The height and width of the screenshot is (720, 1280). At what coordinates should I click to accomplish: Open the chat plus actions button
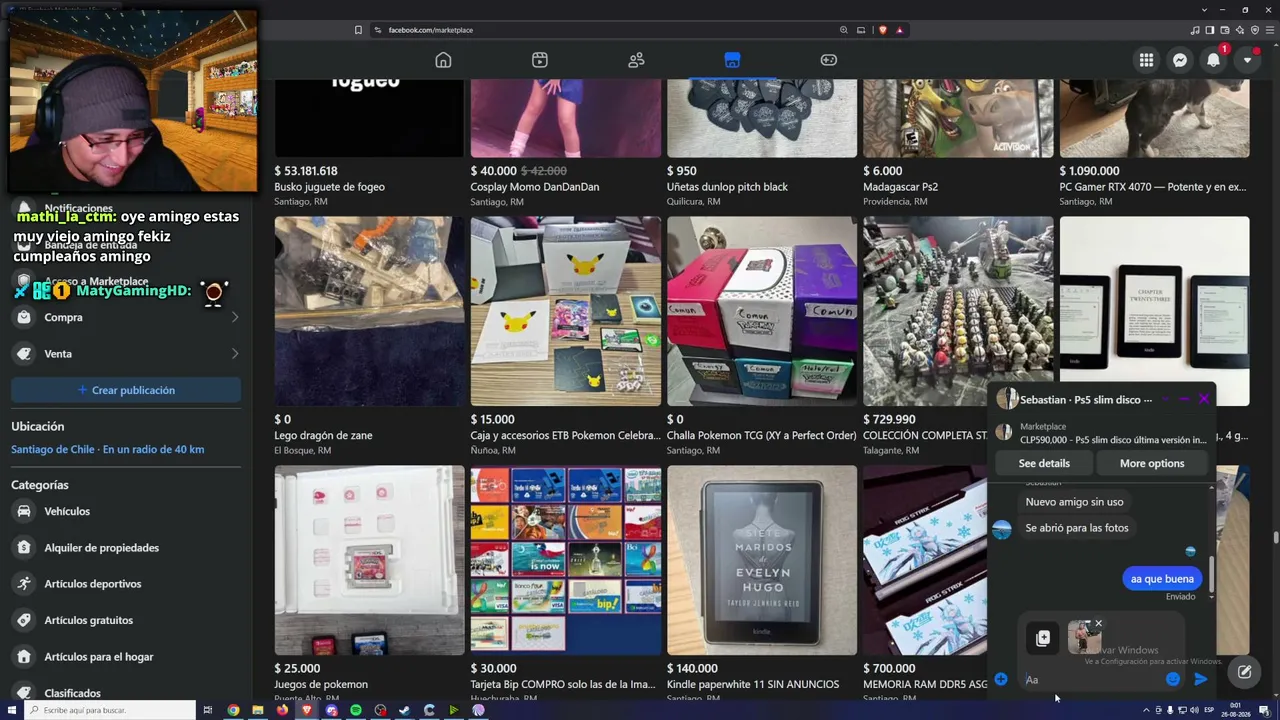click(1001, 680)
